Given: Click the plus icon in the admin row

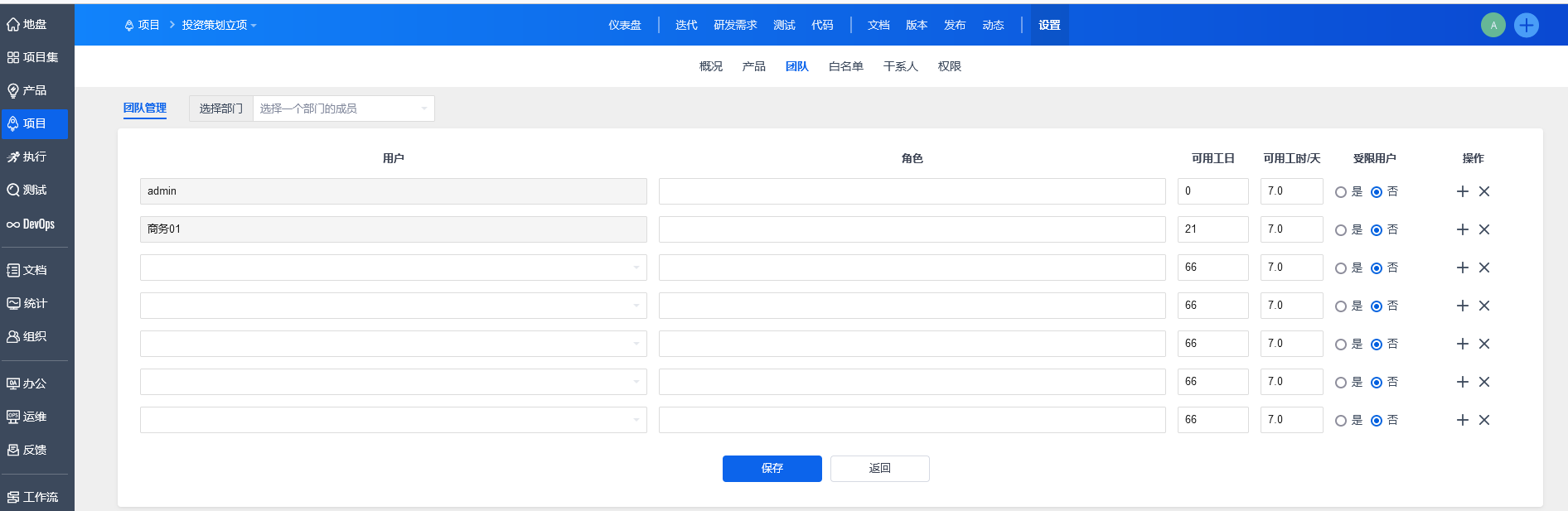Looking at the screenshot, I should [1462, 191].
